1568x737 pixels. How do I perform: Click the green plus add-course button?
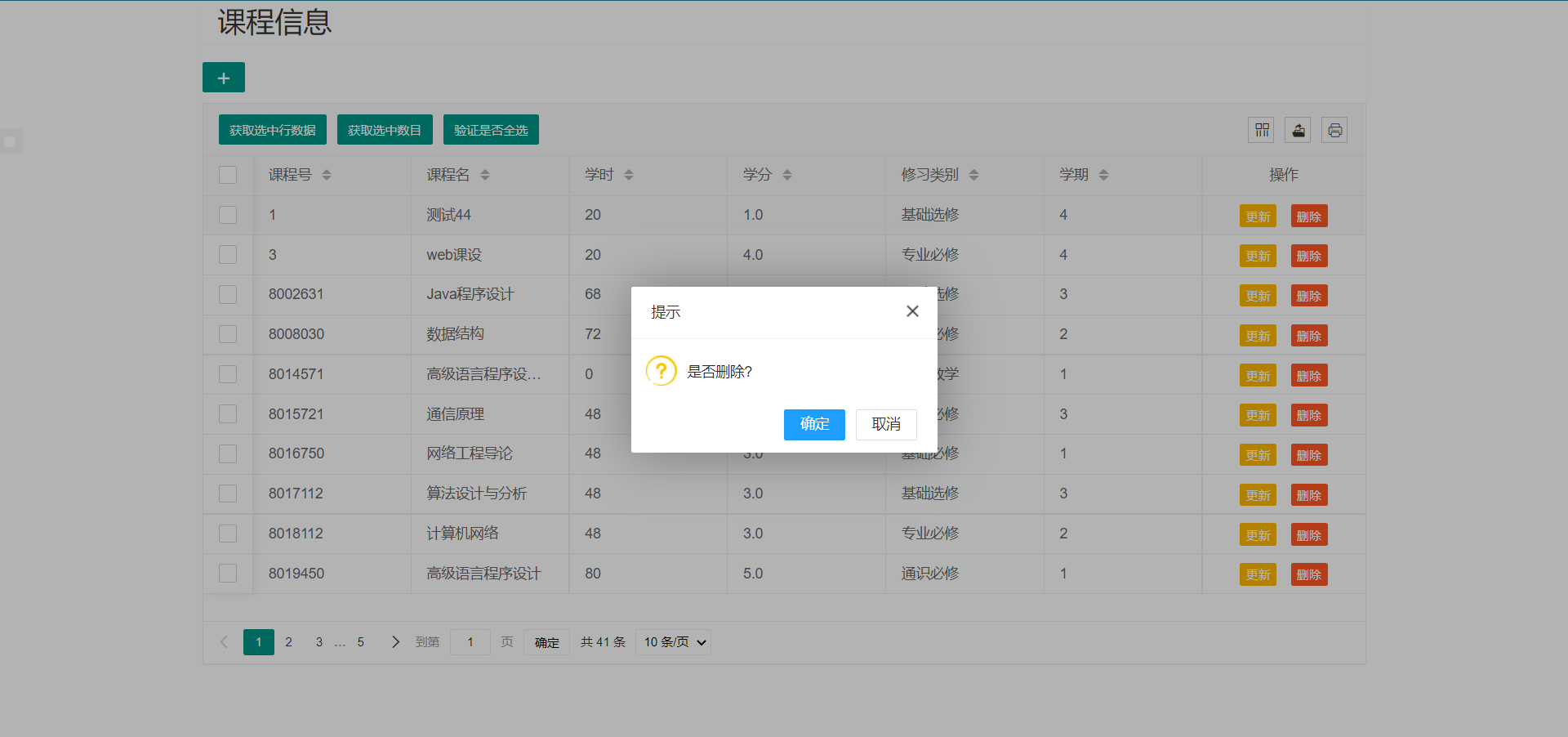(224, 78)
